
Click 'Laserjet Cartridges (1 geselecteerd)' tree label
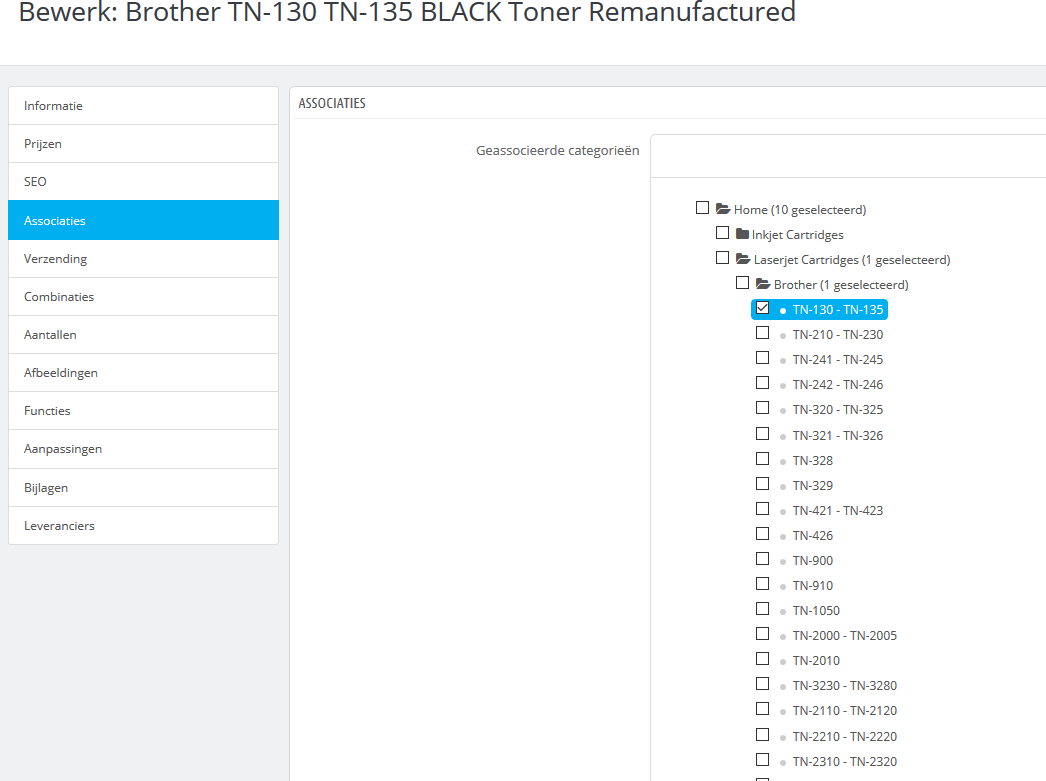pyautogui.click(x=852, y=259)
